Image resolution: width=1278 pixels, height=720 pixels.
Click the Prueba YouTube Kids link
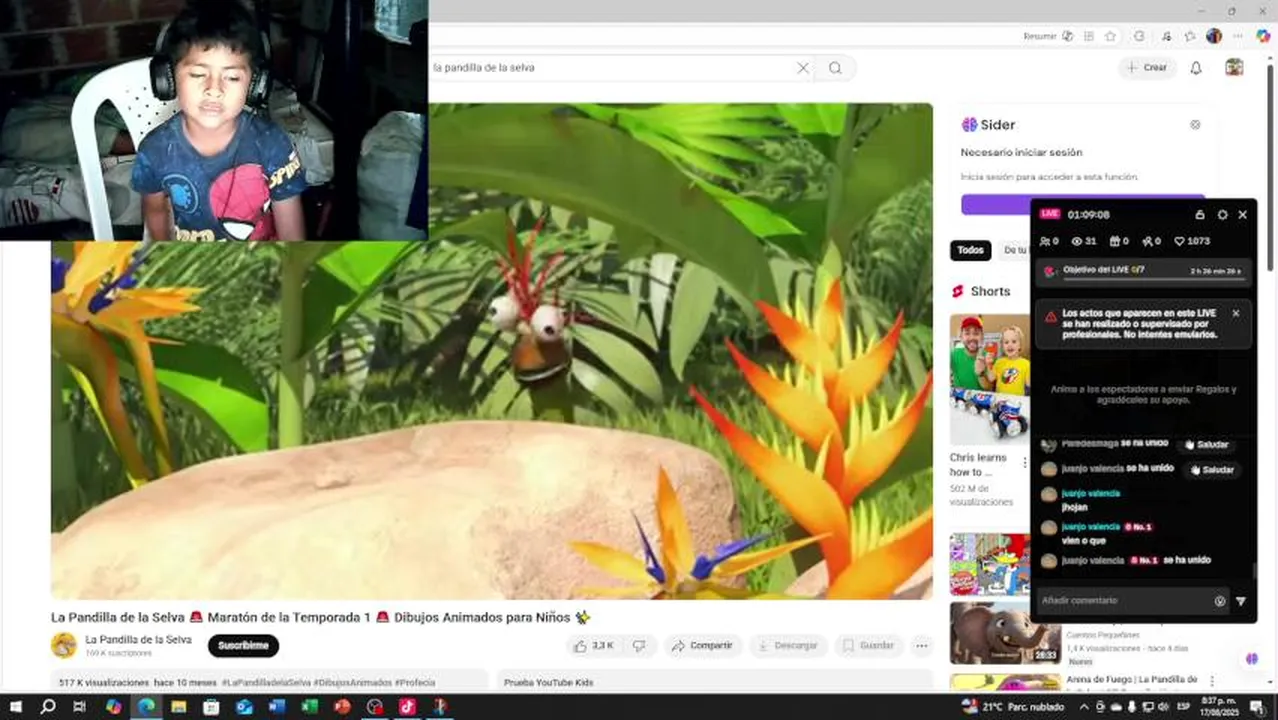click(548, 683)
